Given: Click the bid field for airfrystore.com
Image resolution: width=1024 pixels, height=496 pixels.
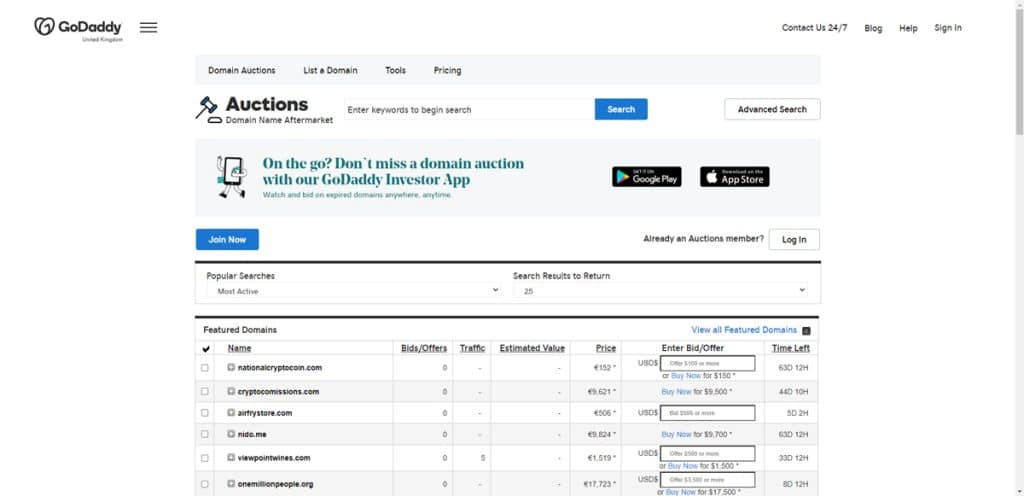Looking at the screenshot, I should point(707,413).
